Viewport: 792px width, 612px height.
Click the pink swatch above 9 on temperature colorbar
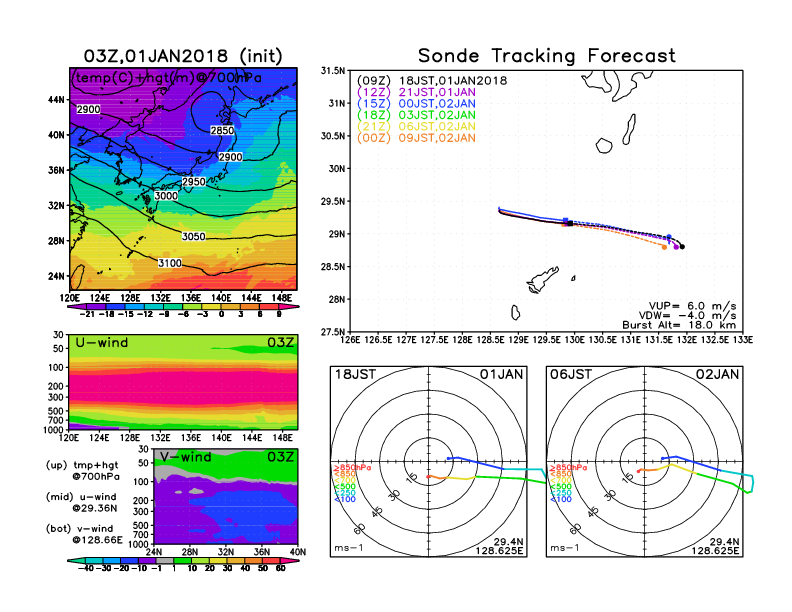(x=288, y=306)
